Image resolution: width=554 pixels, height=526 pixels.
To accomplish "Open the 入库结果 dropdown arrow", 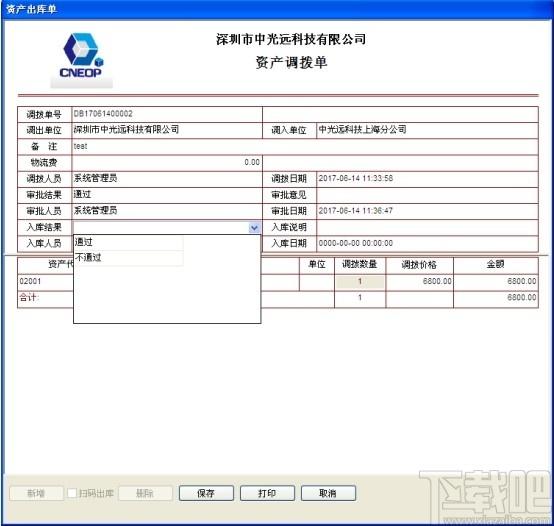I will click(254, 227).
